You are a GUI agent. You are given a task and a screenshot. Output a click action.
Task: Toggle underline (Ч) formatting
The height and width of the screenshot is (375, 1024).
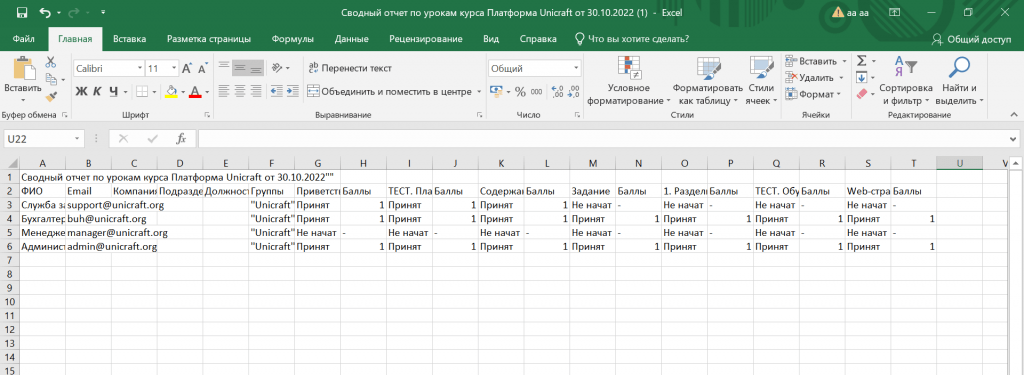[114, 91]
